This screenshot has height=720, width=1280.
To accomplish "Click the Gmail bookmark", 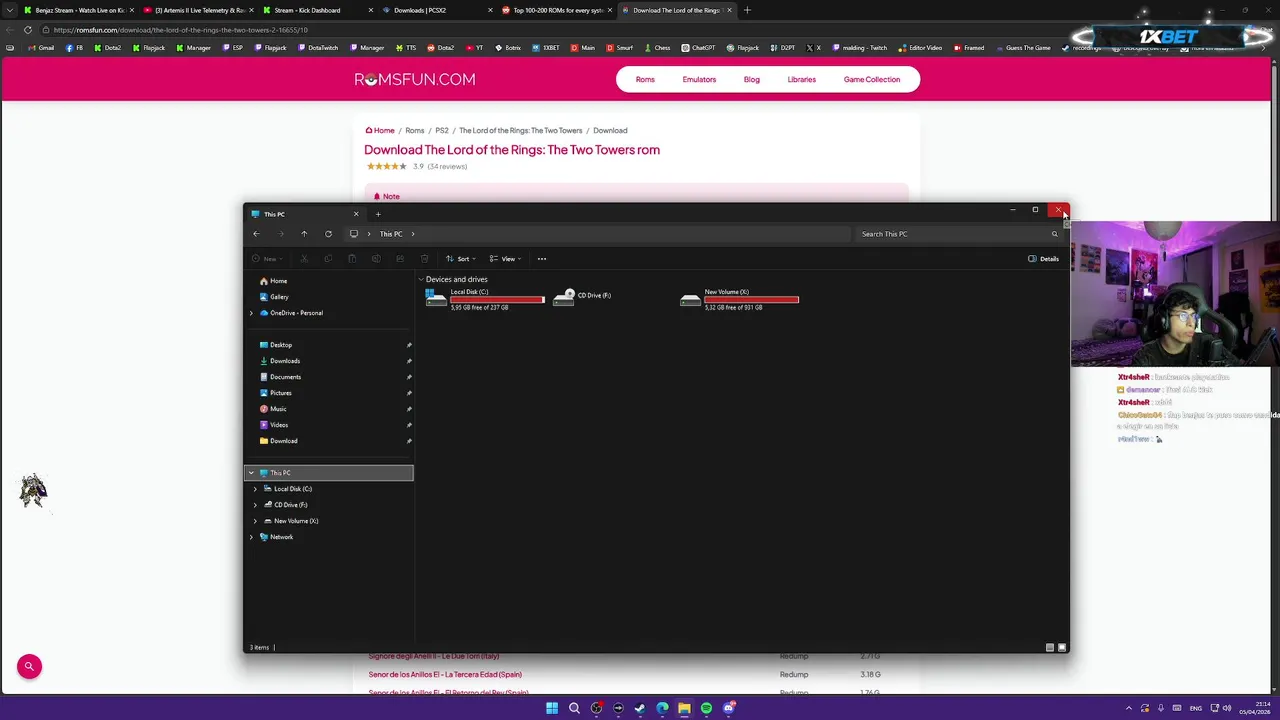I will pyautogui.click(x=40, y=48).
